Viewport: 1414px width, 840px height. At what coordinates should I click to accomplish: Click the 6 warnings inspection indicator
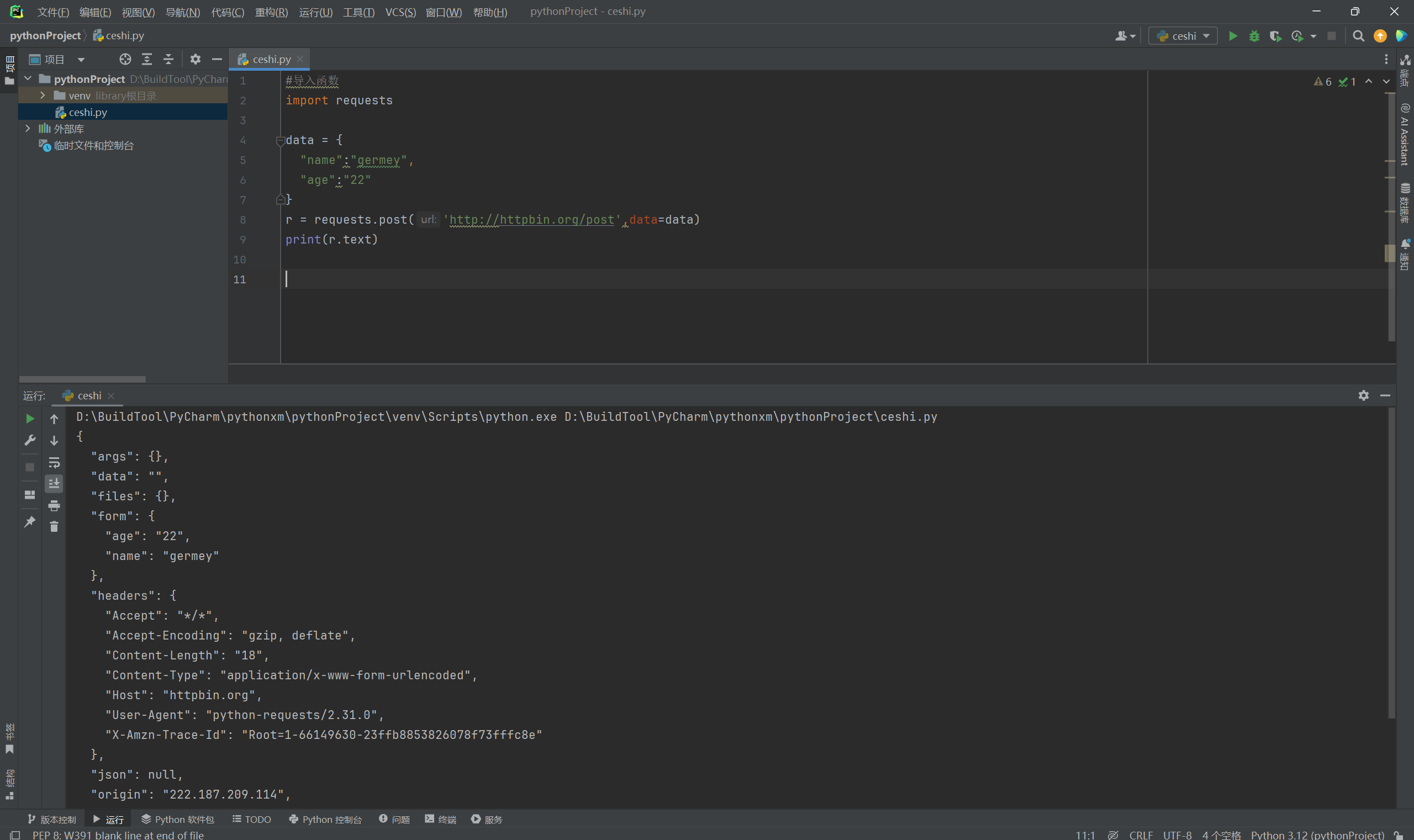coord(1322,82)
